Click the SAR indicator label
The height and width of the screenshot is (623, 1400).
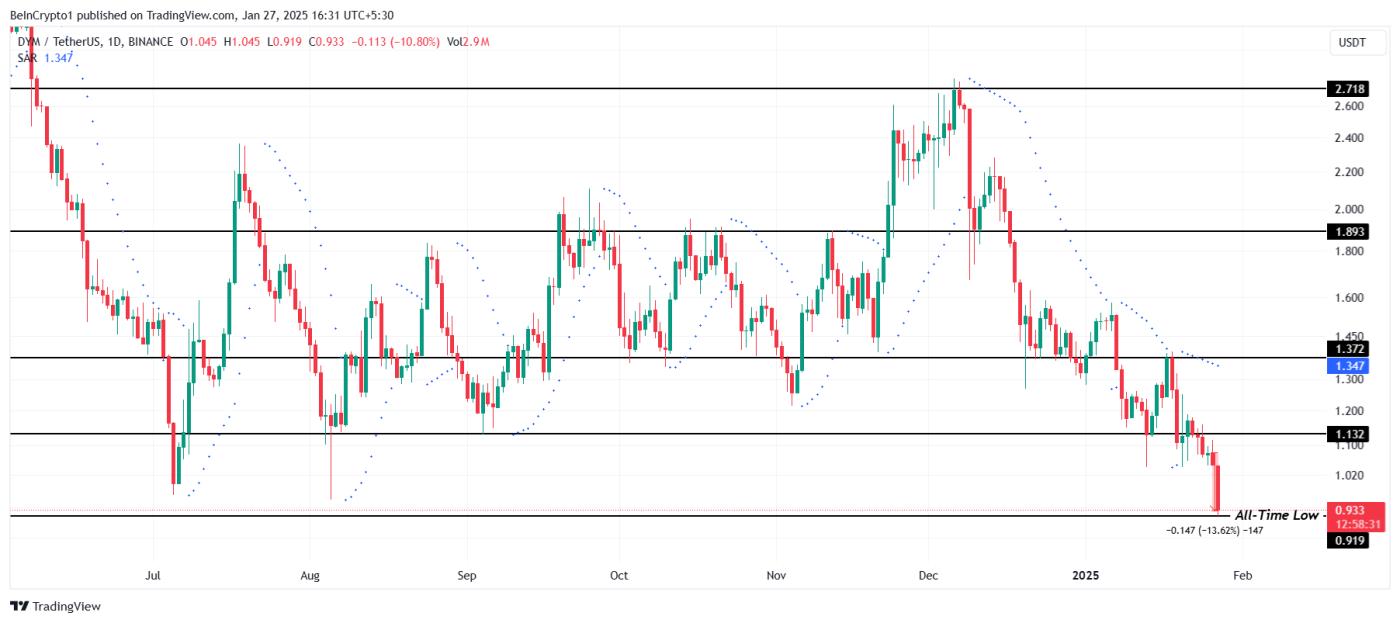pos(26,58)
